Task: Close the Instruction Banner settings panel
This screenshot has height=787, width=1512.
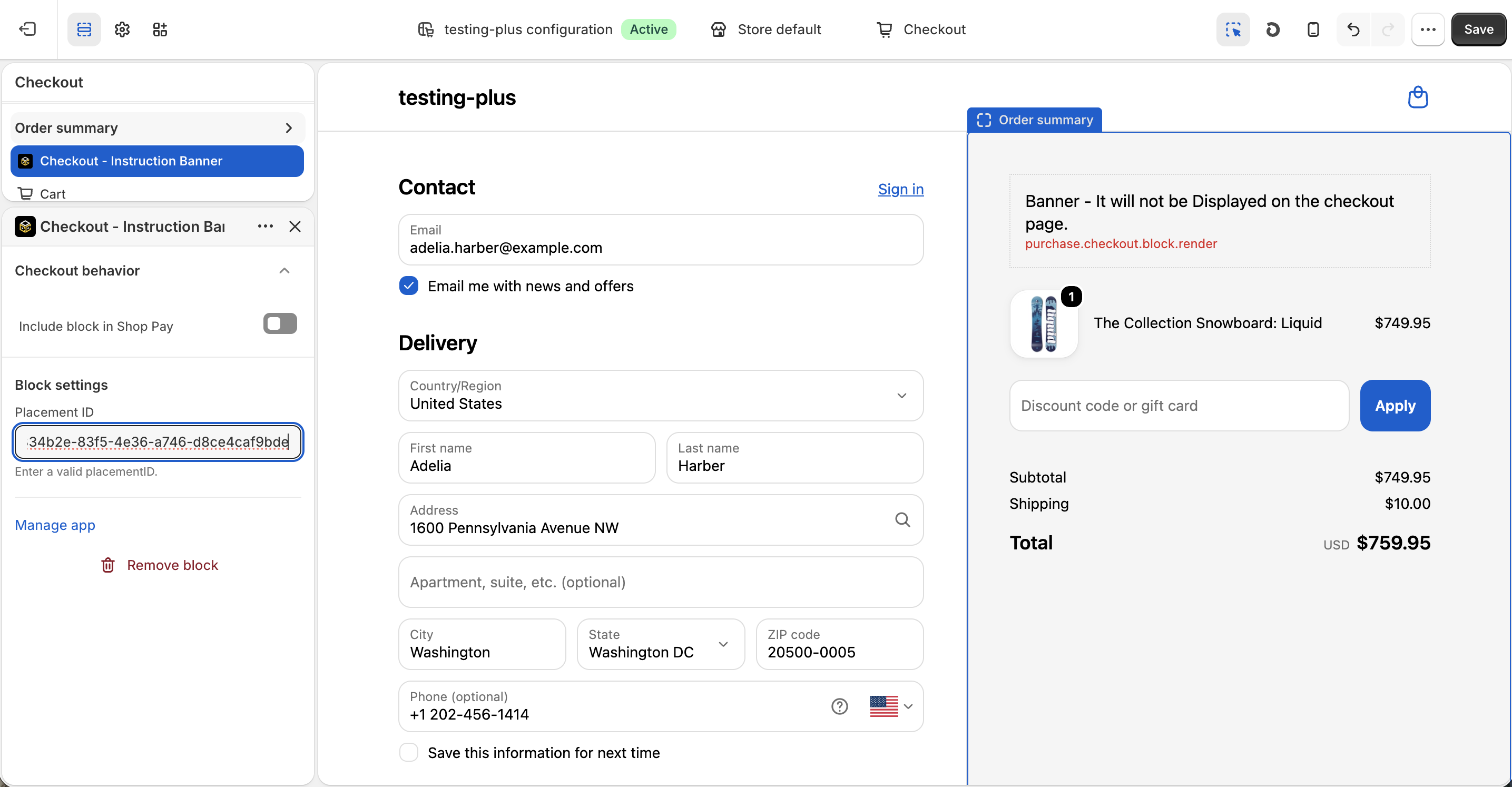Action: click(295, 227)
